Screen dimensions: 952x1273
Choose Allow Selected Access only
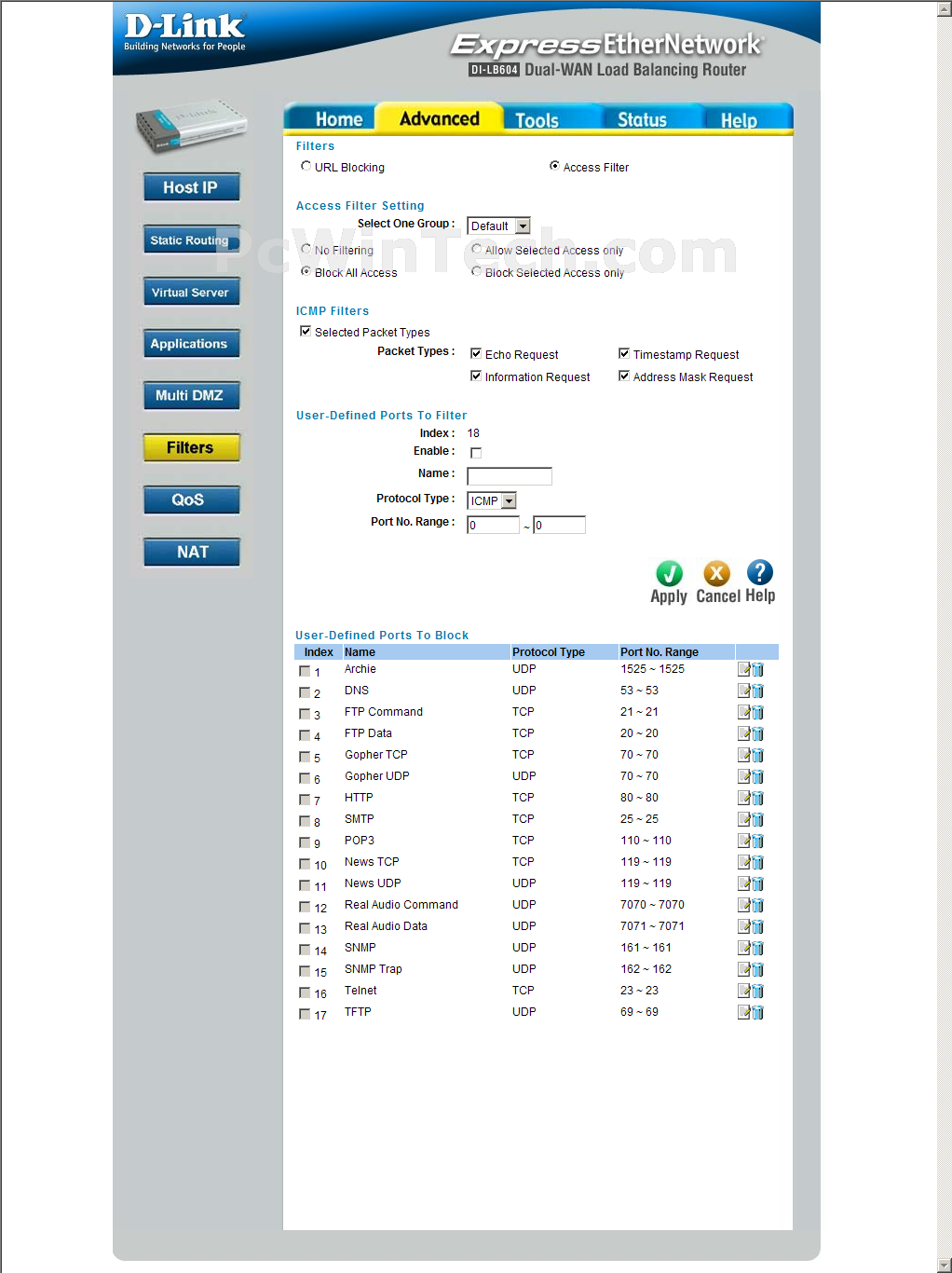tap(476, 249)
